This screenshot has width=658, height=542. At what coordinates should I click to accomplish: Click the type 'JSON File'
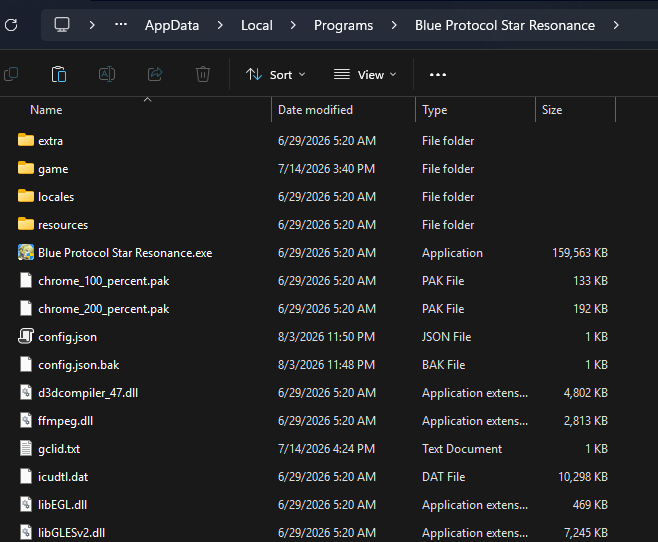click(446, 337)
